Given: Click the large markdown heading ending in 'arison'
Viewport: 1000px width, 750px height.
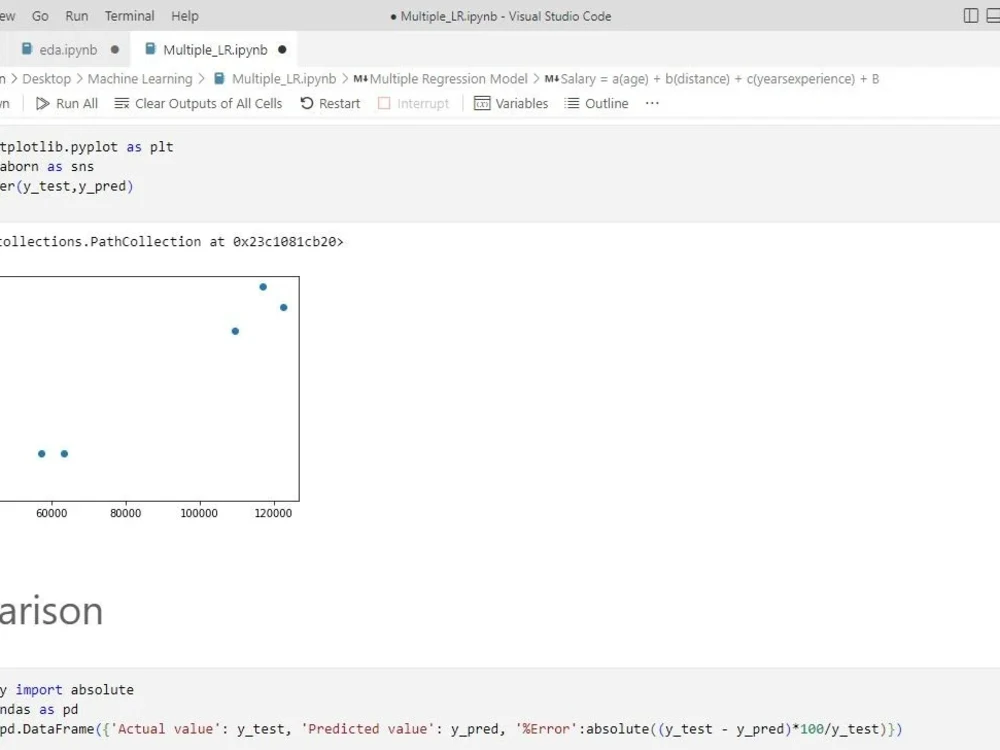Looking at the screenshot, I should [51, 611].
